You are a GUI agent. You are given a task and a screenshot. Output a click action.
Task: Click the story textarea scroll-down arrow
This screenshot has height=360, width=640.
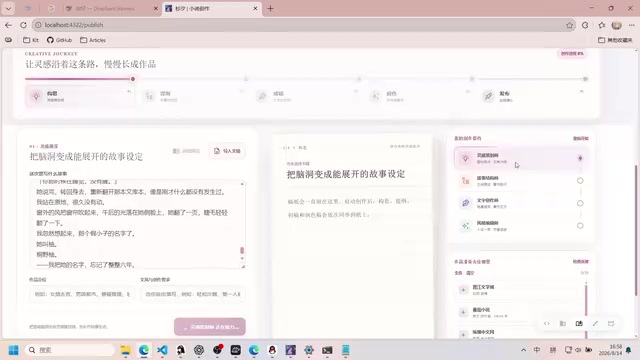(242, 258)
